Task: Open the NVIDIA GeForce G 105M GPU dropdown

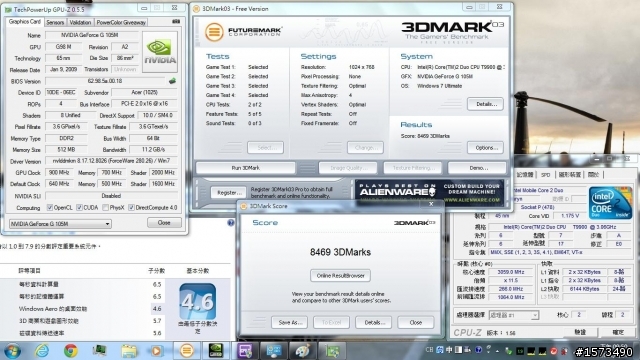Action: click(x=60, y=224)
